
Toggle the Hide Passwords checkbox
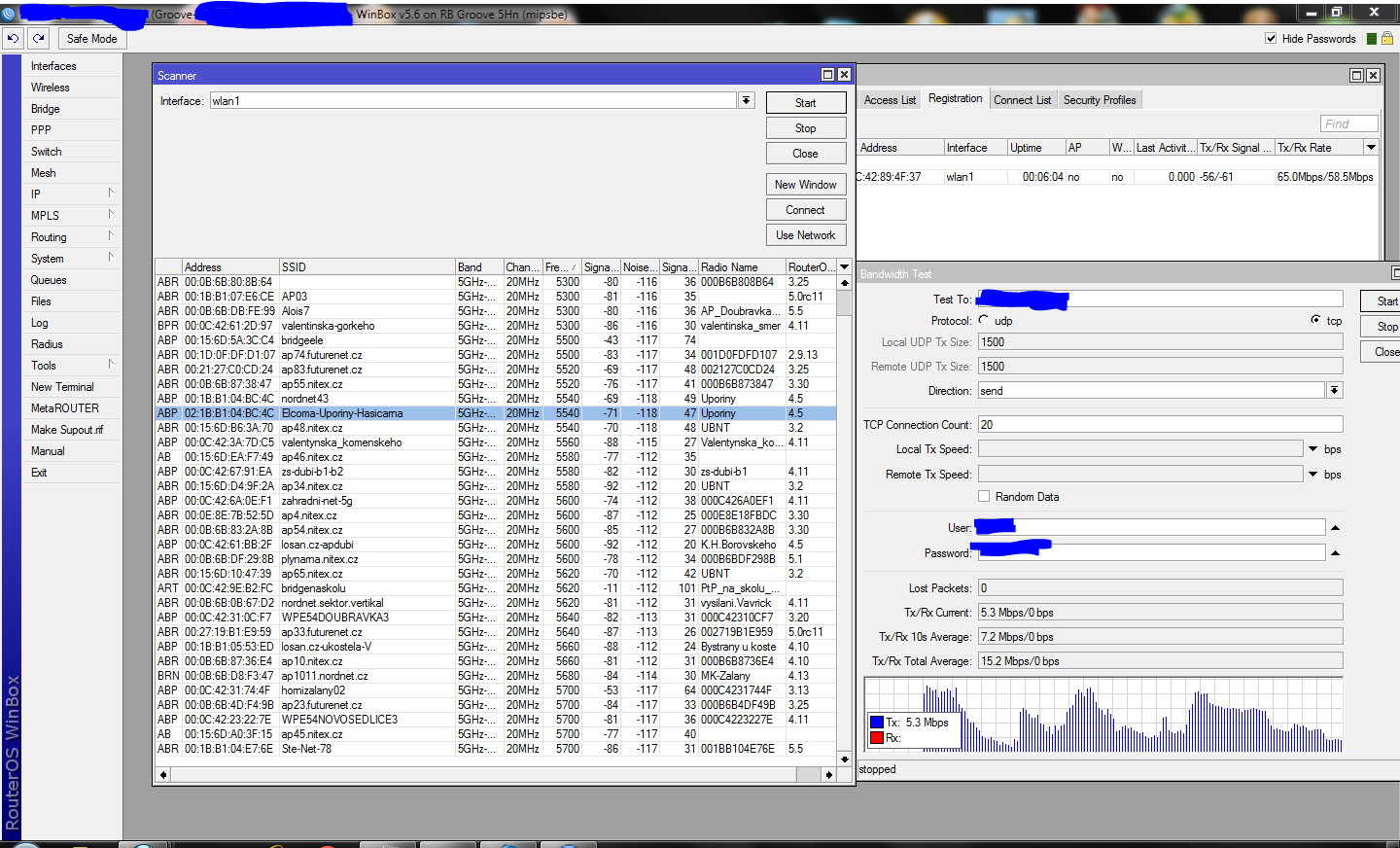tap(1271, 39)
